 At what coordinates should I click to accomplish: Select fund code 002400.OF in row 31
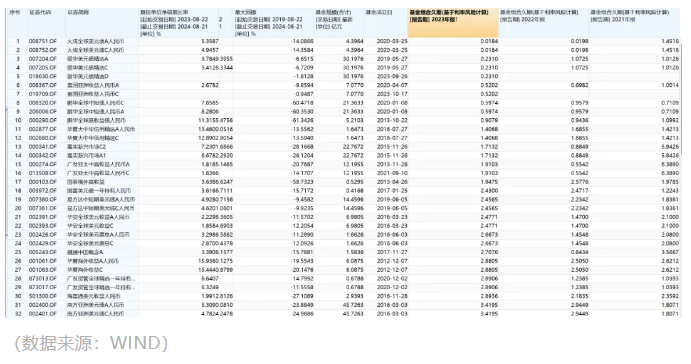pyautogui.click(x=43, y=305)
